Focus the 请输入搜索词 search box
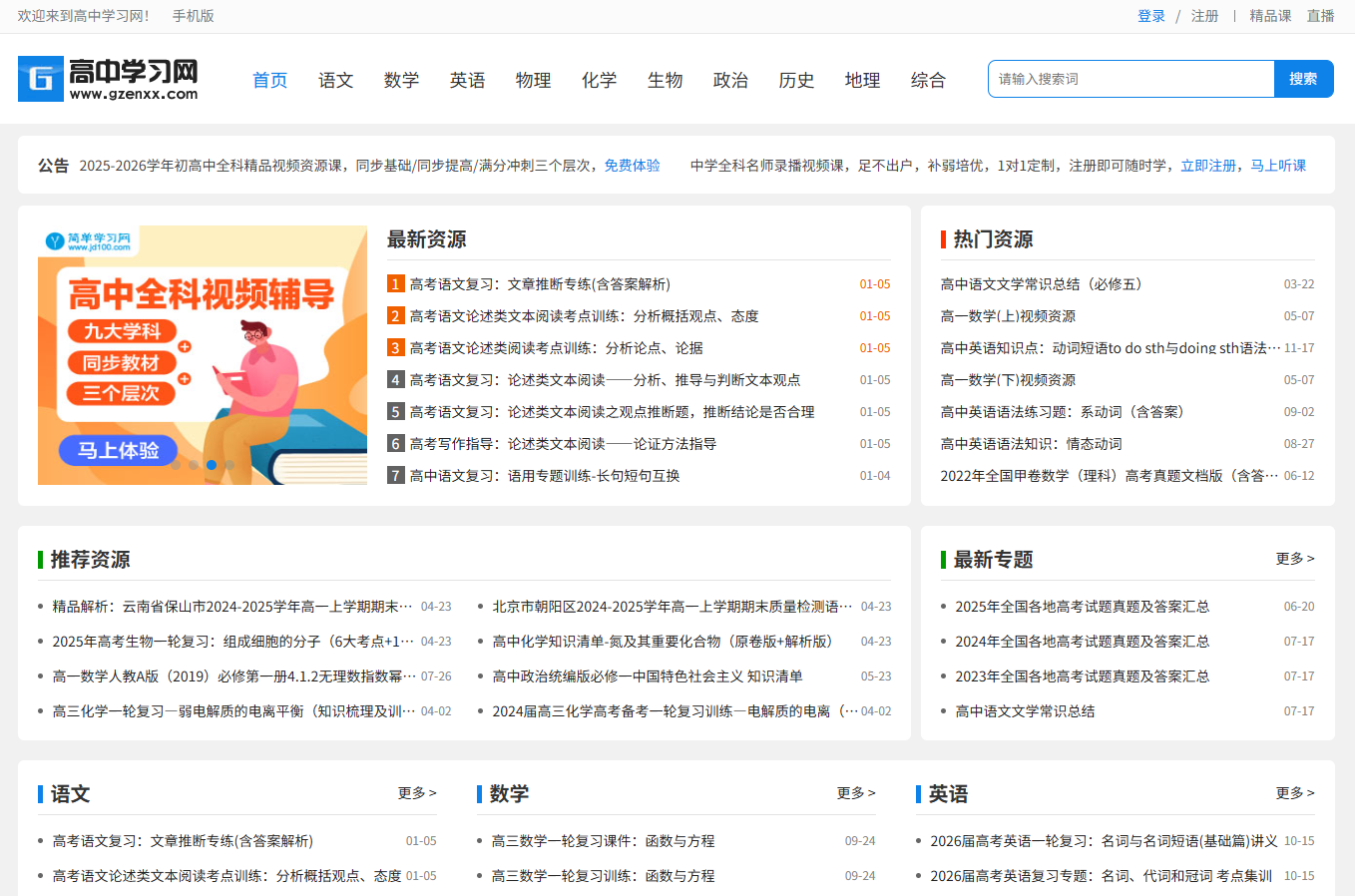 click(x=1130, y=79)
